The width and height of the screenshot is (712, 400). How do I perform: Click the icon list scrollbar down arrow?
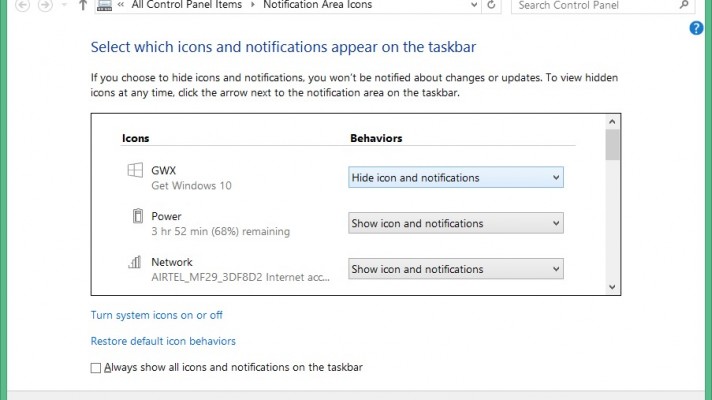[x=612, y=287]
